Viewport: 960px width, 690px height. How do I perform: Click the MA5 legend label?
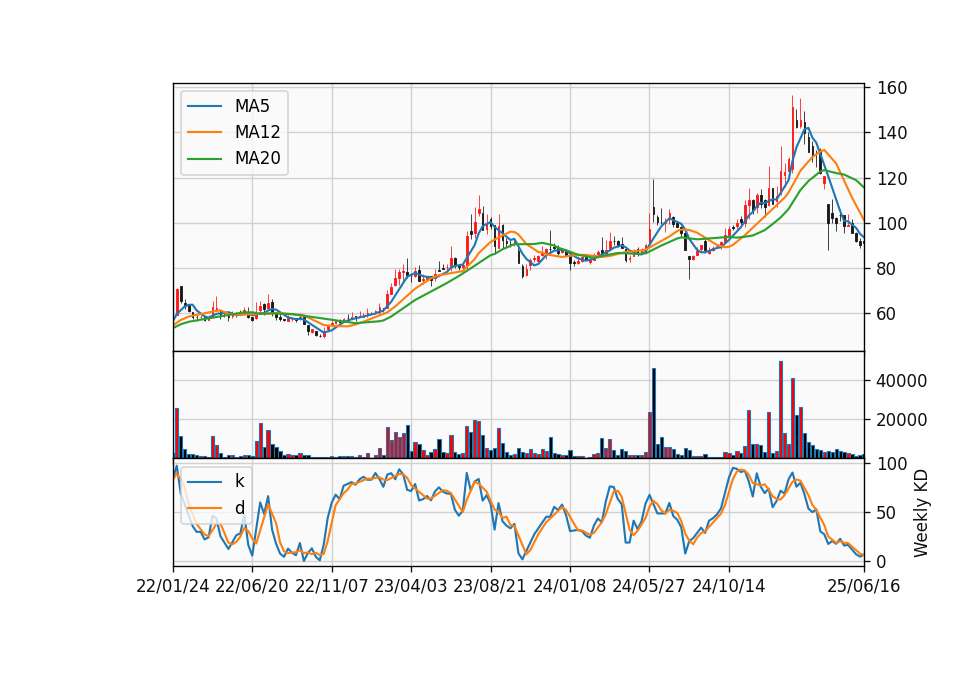252,106
